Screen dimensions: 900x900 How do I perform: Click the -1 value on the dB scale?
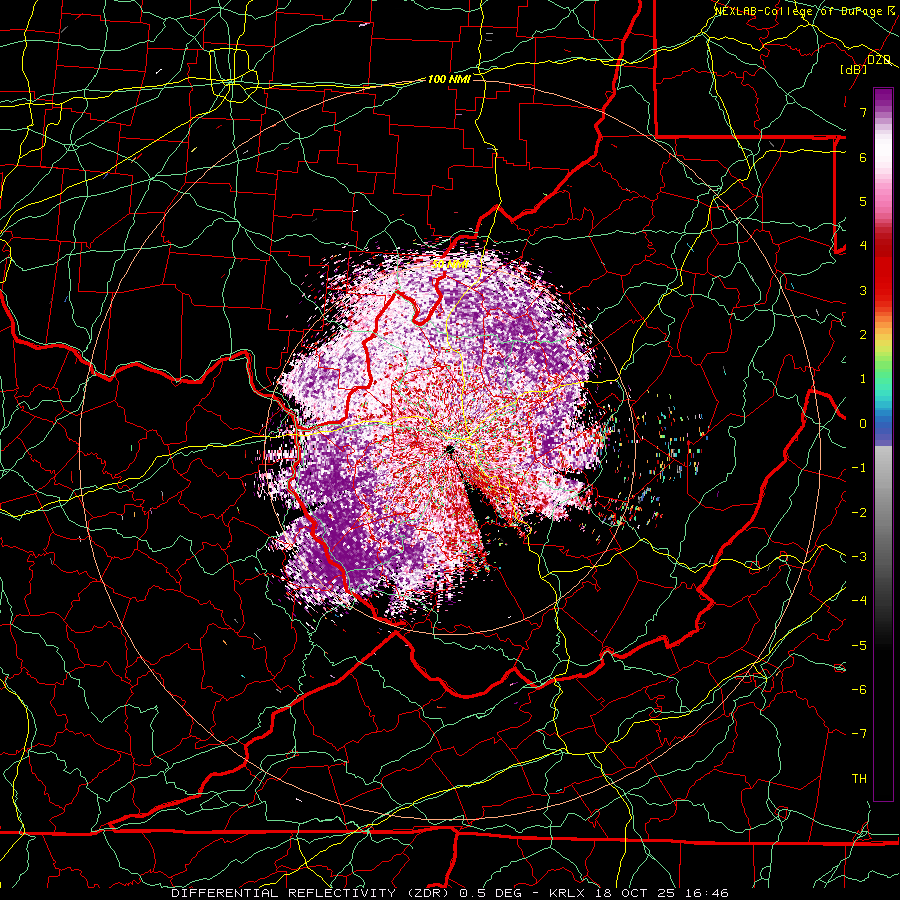(x=859, y=468)
